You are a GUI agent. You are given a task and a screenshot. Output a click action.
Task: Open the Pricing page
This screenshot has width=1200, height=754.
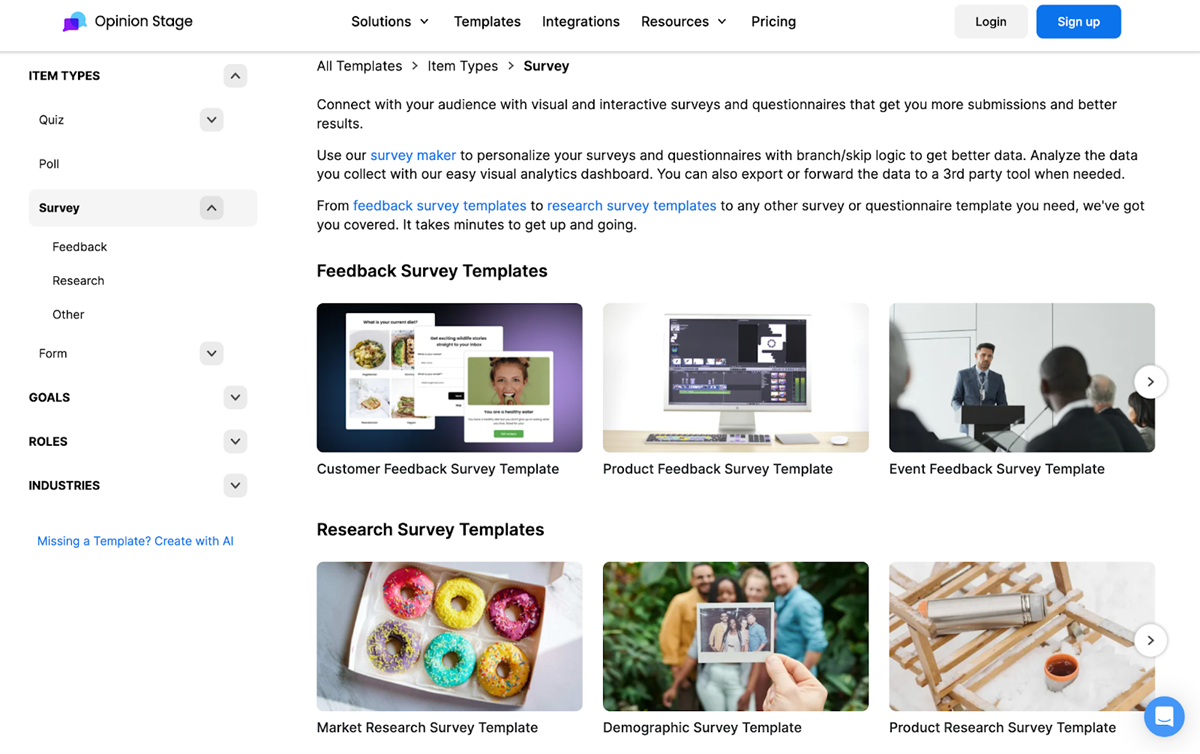pos(774,21)
